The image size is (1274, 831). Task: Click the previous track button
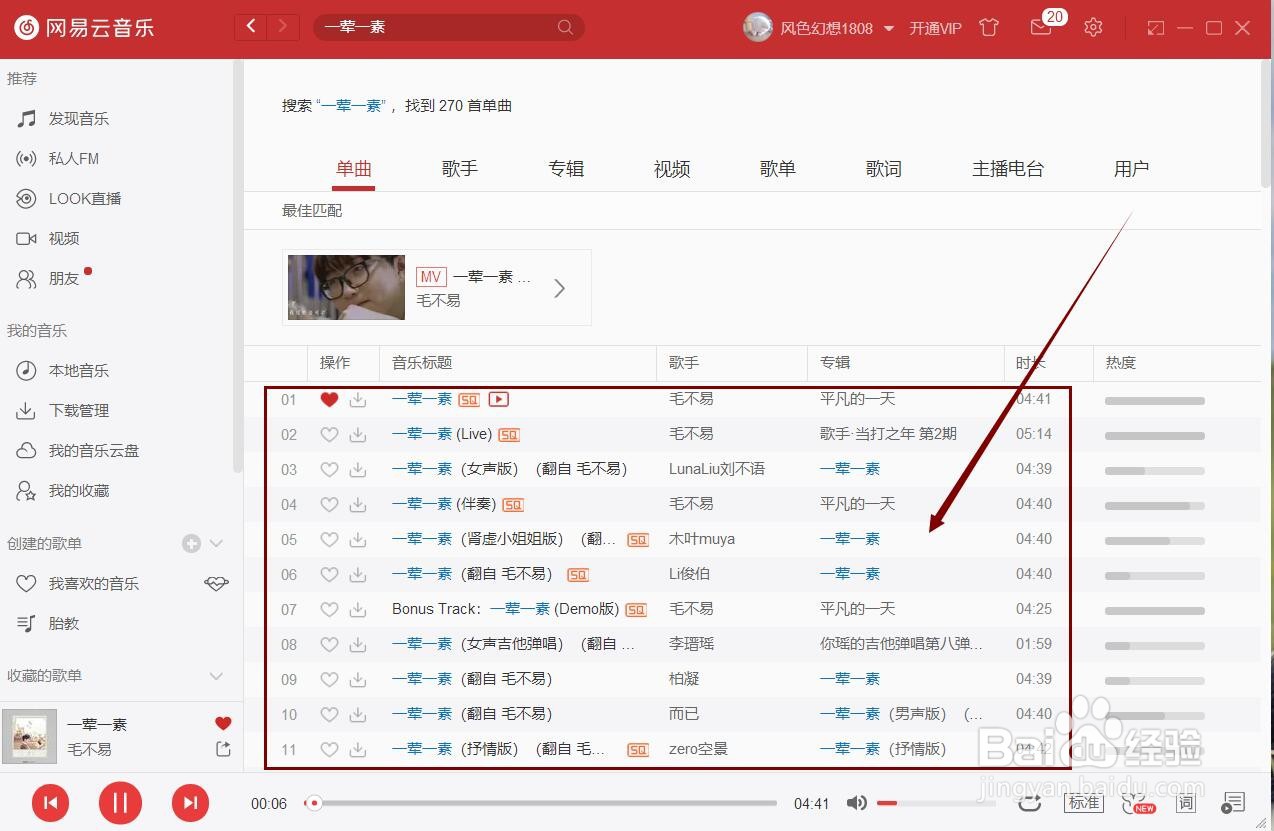(x=51, y=802)
